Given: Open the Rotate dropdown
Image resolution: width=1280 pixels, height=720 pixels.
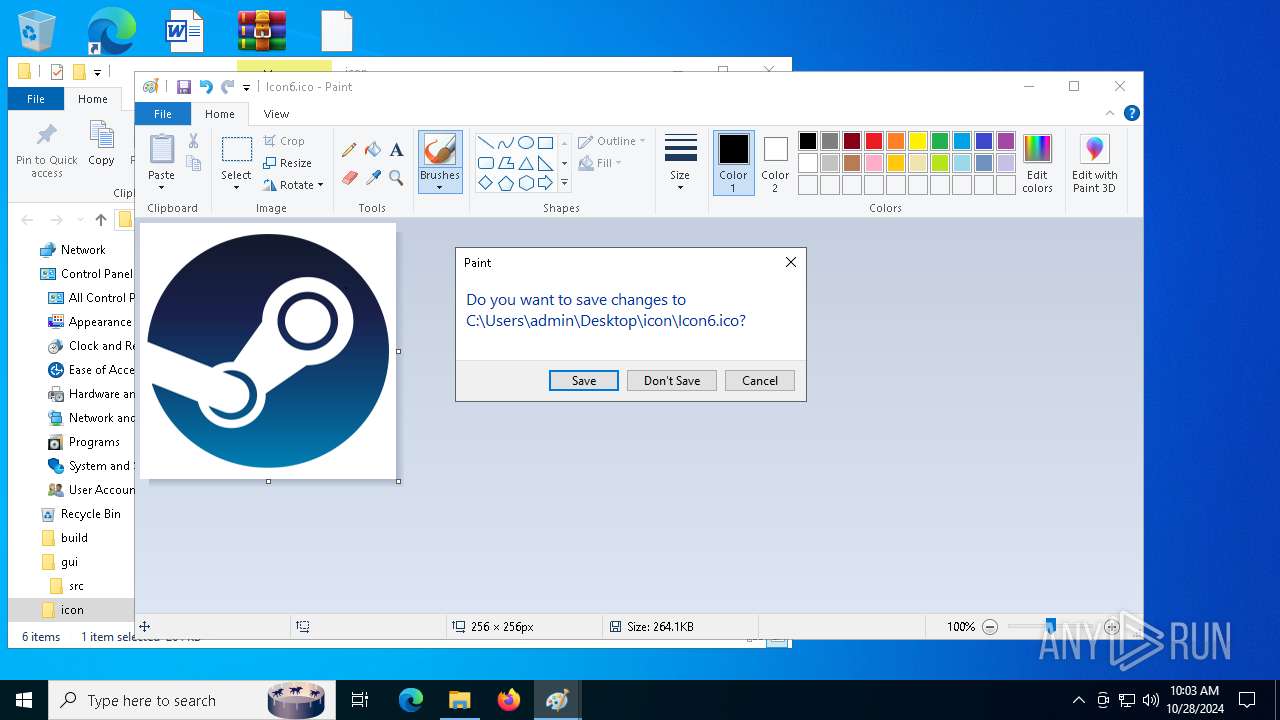Looking at the screenshot, I should 294,185.
